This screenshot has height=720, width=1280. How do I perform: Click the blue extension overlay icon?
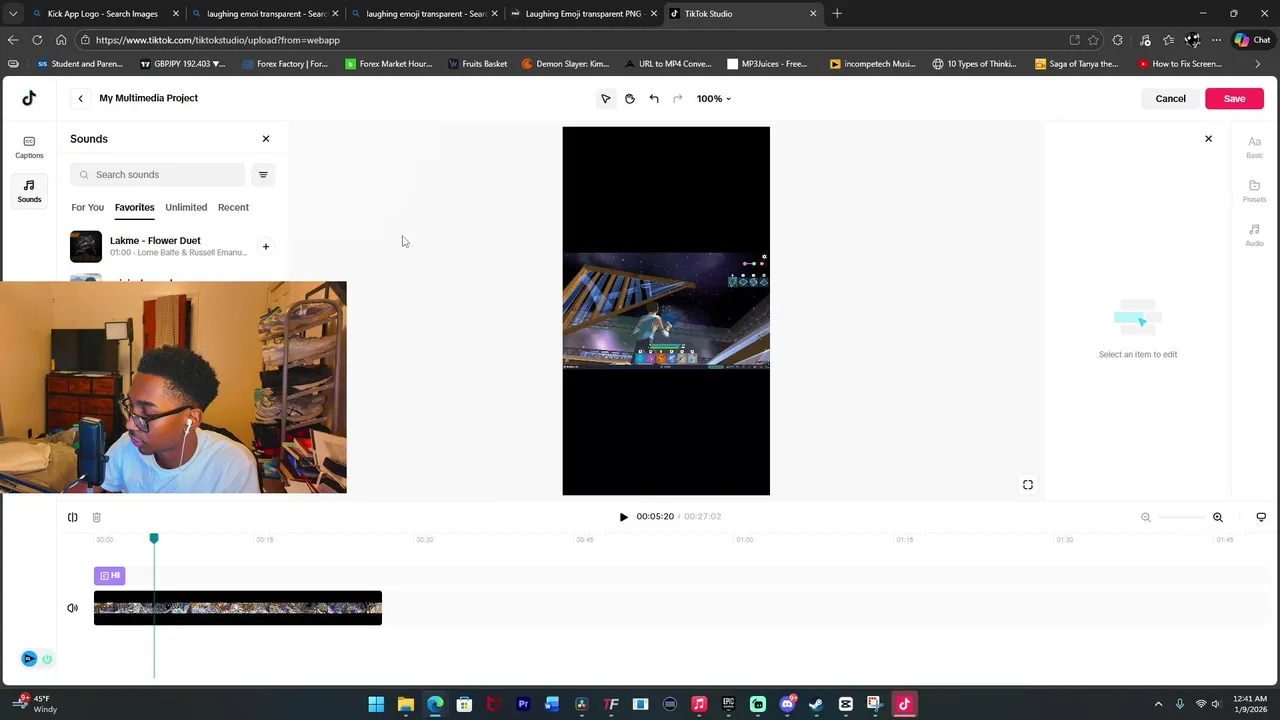[29, 658]
